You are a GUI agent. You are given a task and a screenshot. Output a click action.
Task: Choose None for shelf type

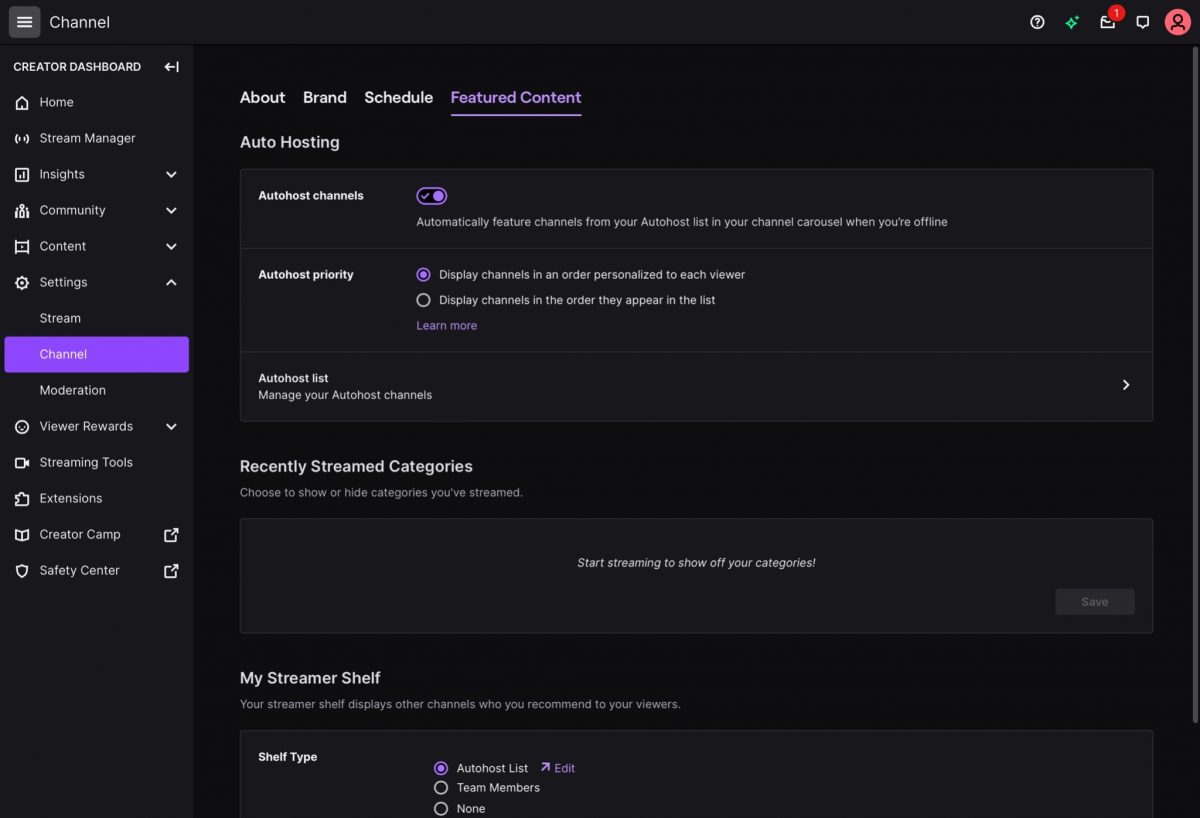pyautogui.click(x=441, y=808)
